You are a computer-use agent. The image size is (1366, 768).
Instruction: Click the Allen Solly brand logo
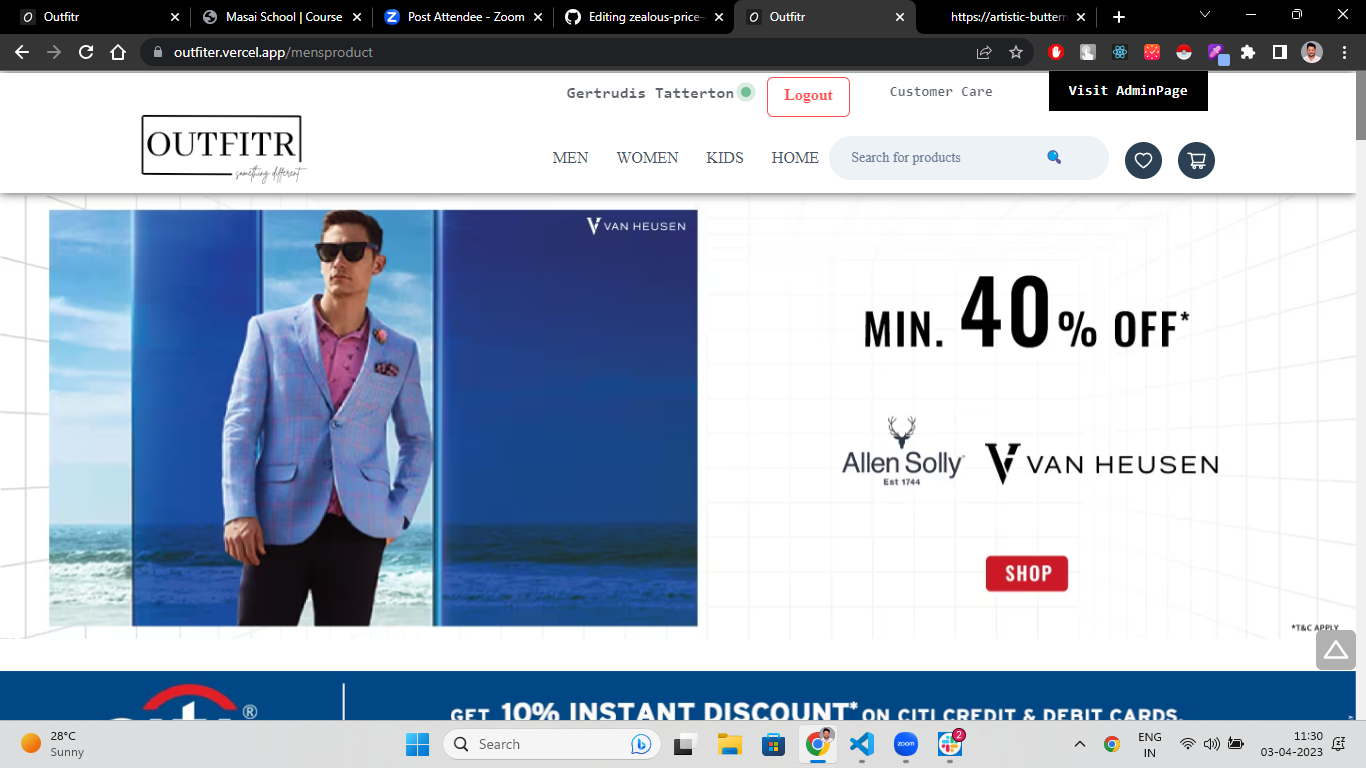[903, 451]
